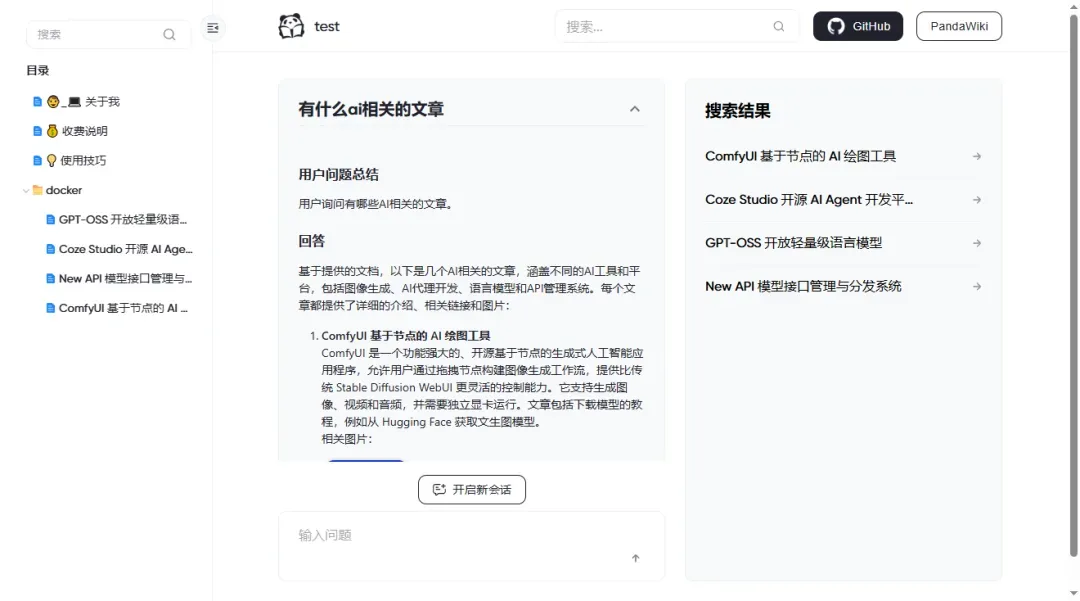The width and height of the screenshot is (1080, 601).
Task: Click the GitHub octocat icon
Action: point(835,26)
